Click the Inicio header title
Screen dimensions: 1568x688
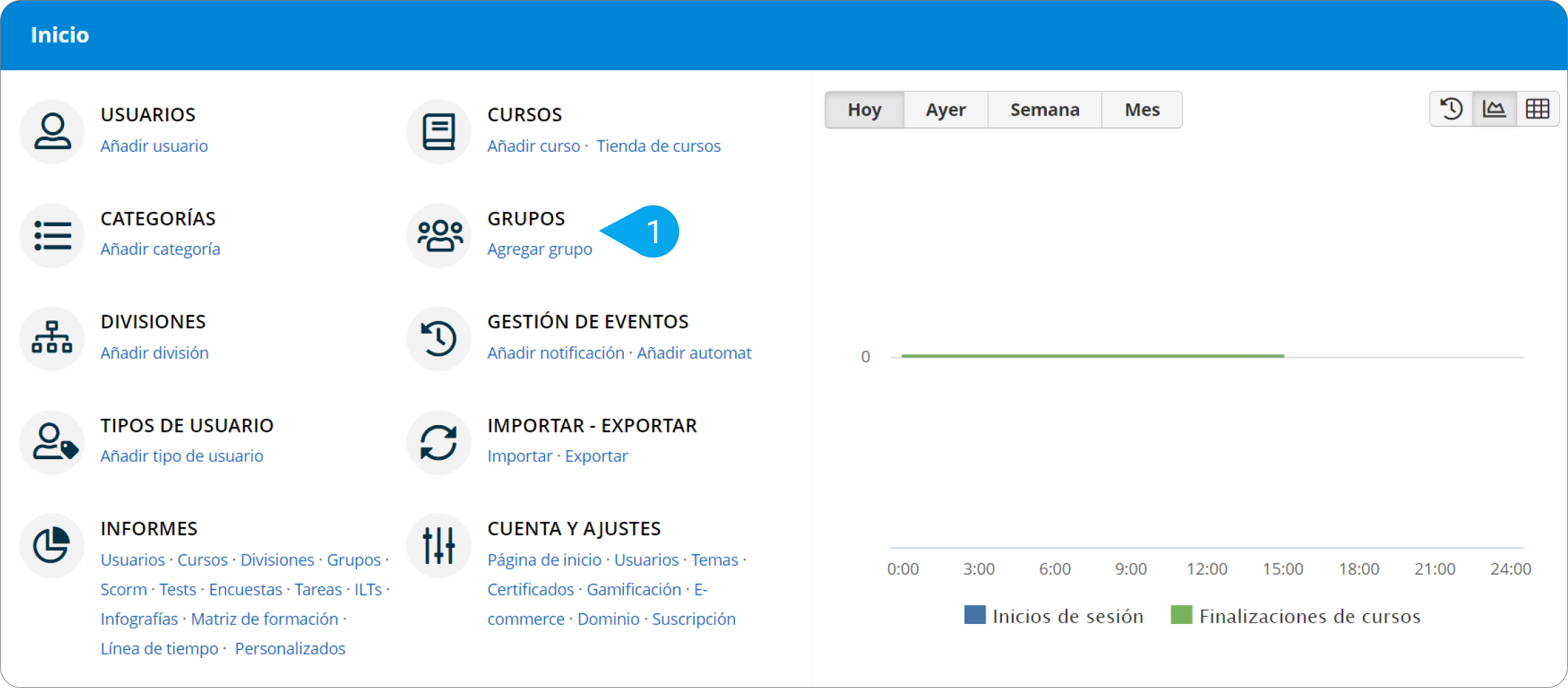point(60,35)
